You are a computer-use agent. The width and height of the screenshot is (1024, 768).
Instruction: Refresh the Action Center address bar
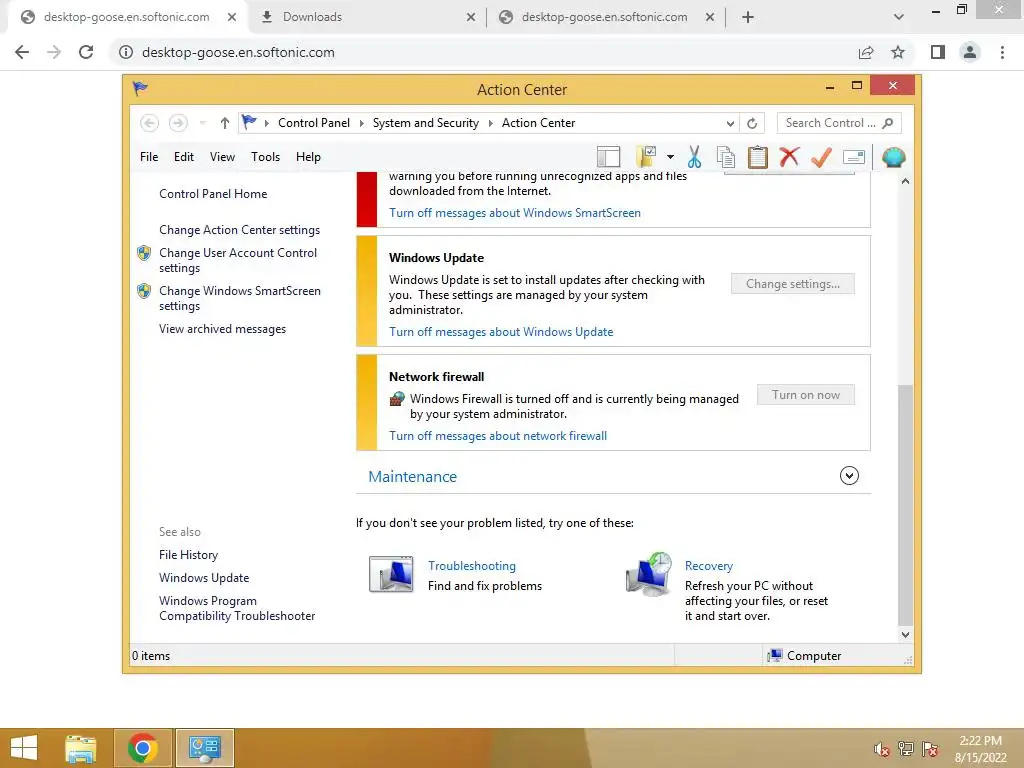click(x=752, y=123)
